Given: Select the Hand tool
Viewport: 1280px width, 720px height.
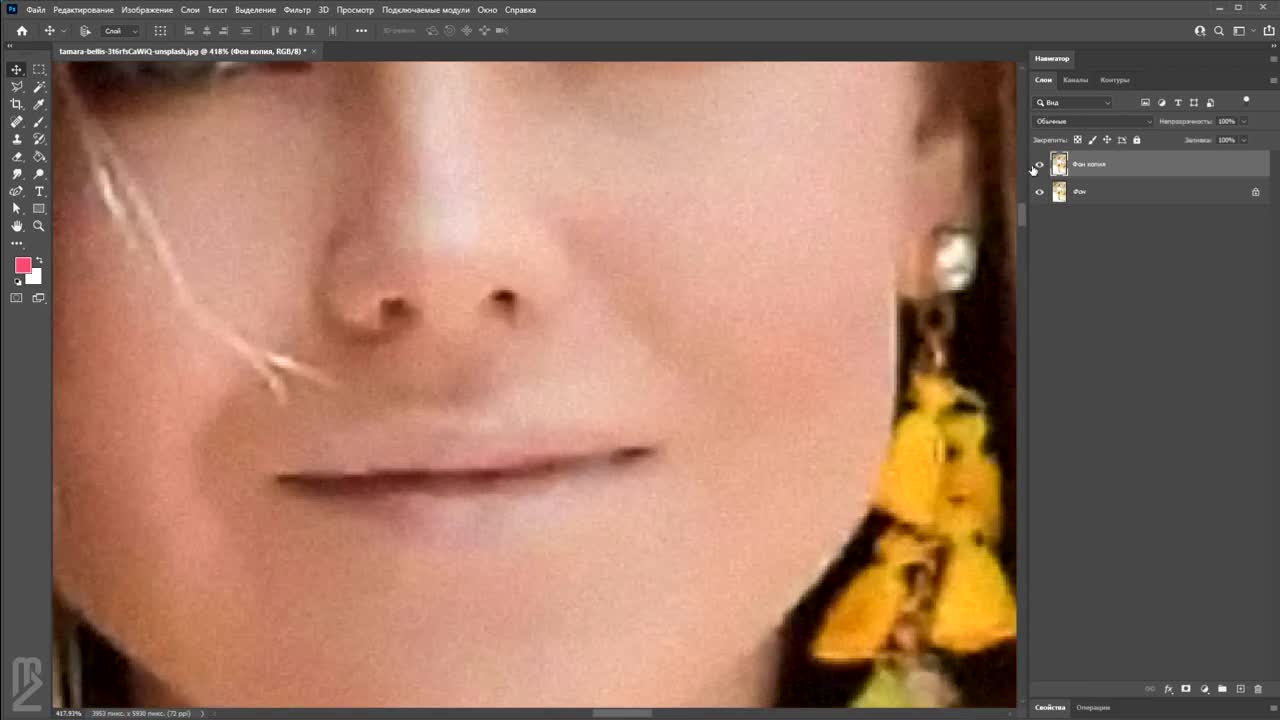Looking at the screenshot, I should pyautogui.click(x=17, y=226).
